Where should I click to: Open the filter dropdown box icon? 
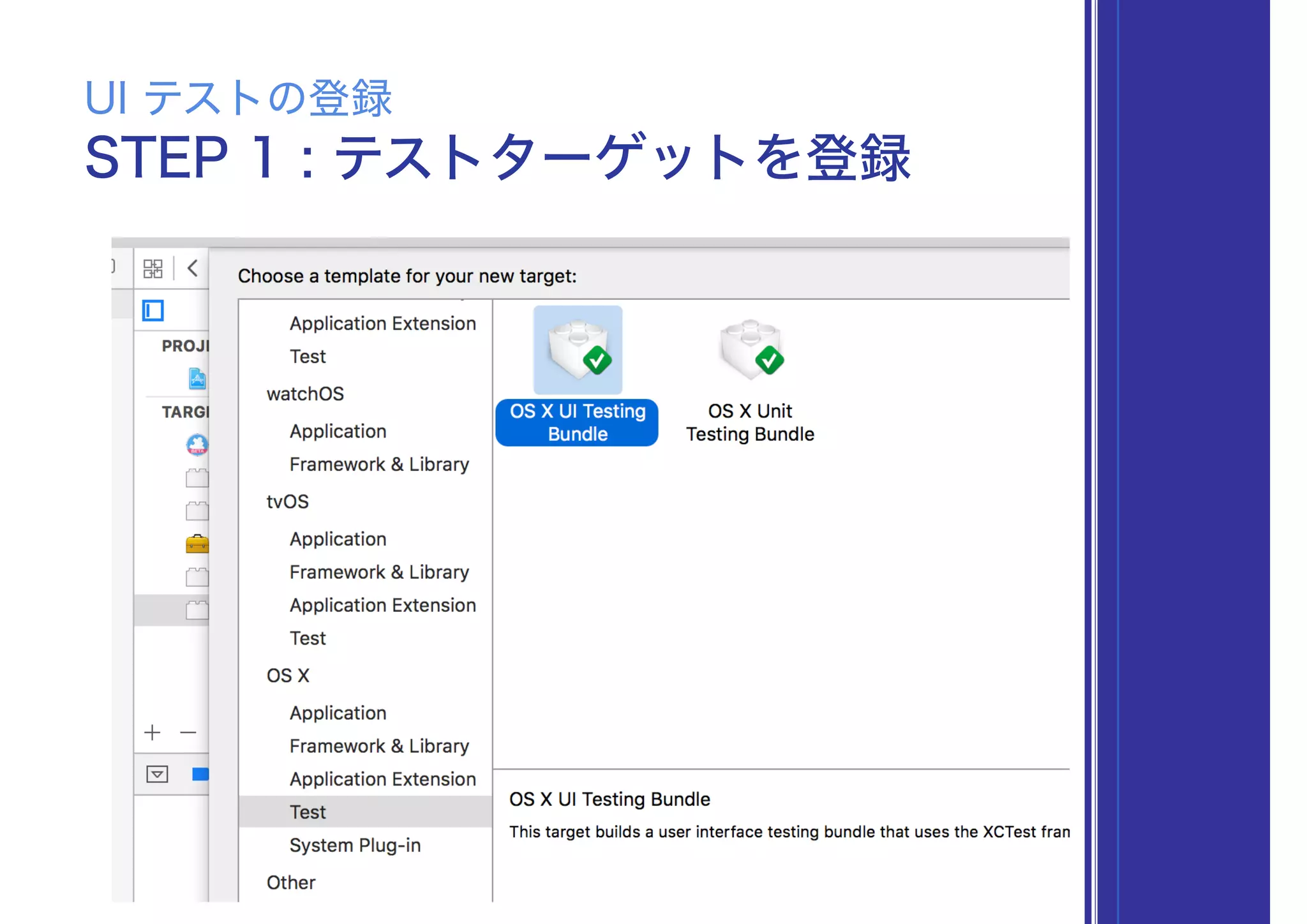pyautogui.click(x=157, y=774)
